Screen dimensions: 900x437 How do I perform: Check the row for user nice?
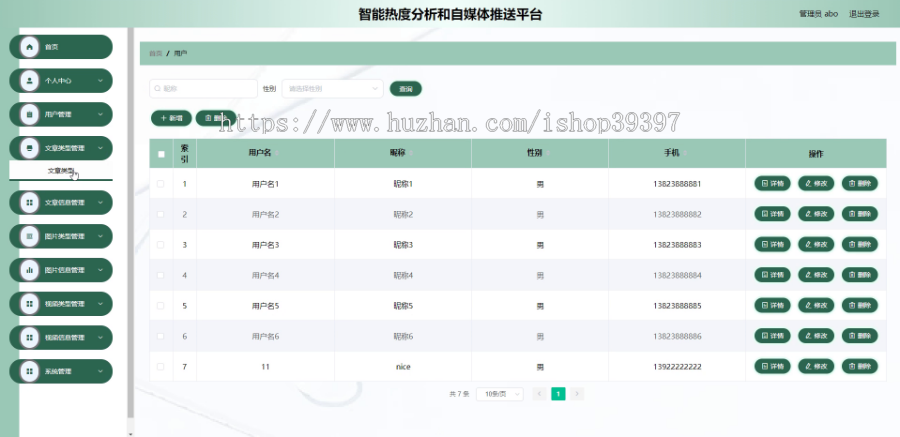point(161,366)
